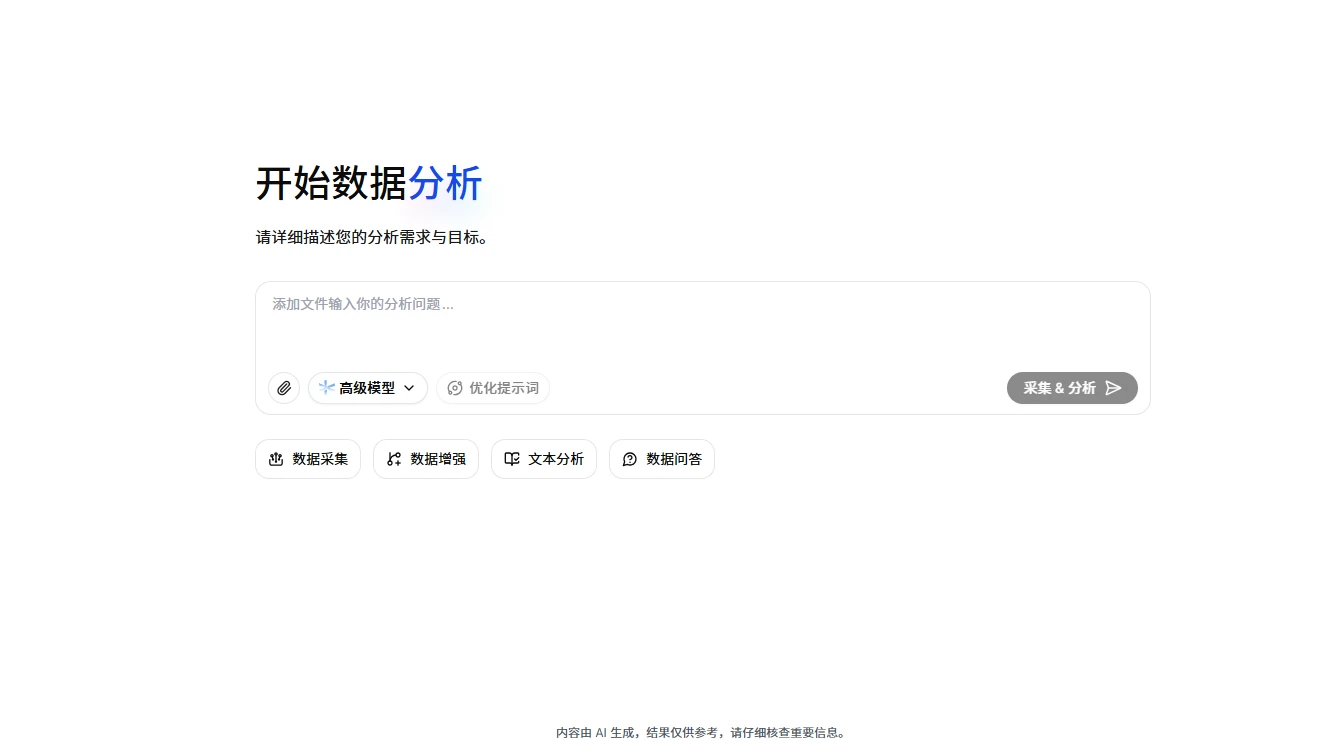
Task: Click the AI-generated content disclaimer text
Action: click(700, 732)
